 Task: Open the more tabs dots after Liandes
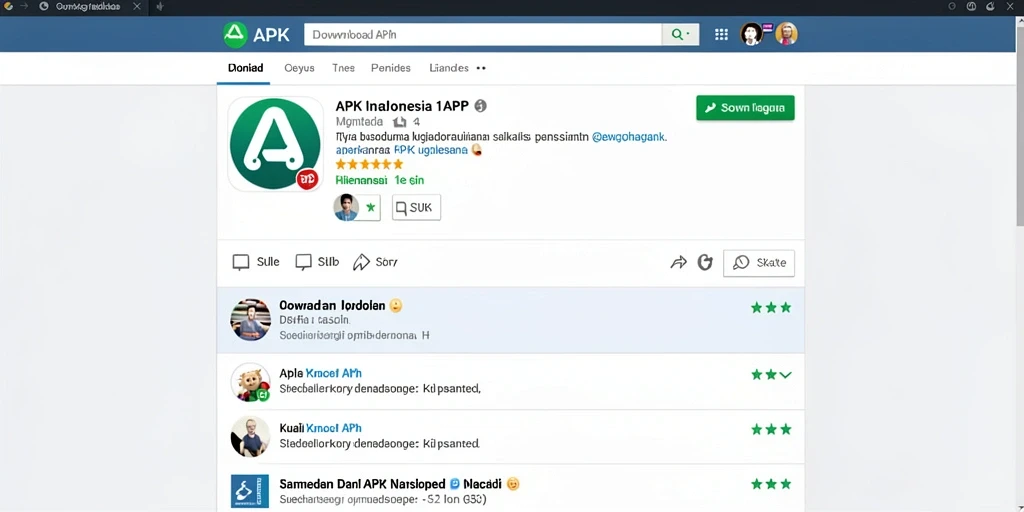(x=481, y=68)
